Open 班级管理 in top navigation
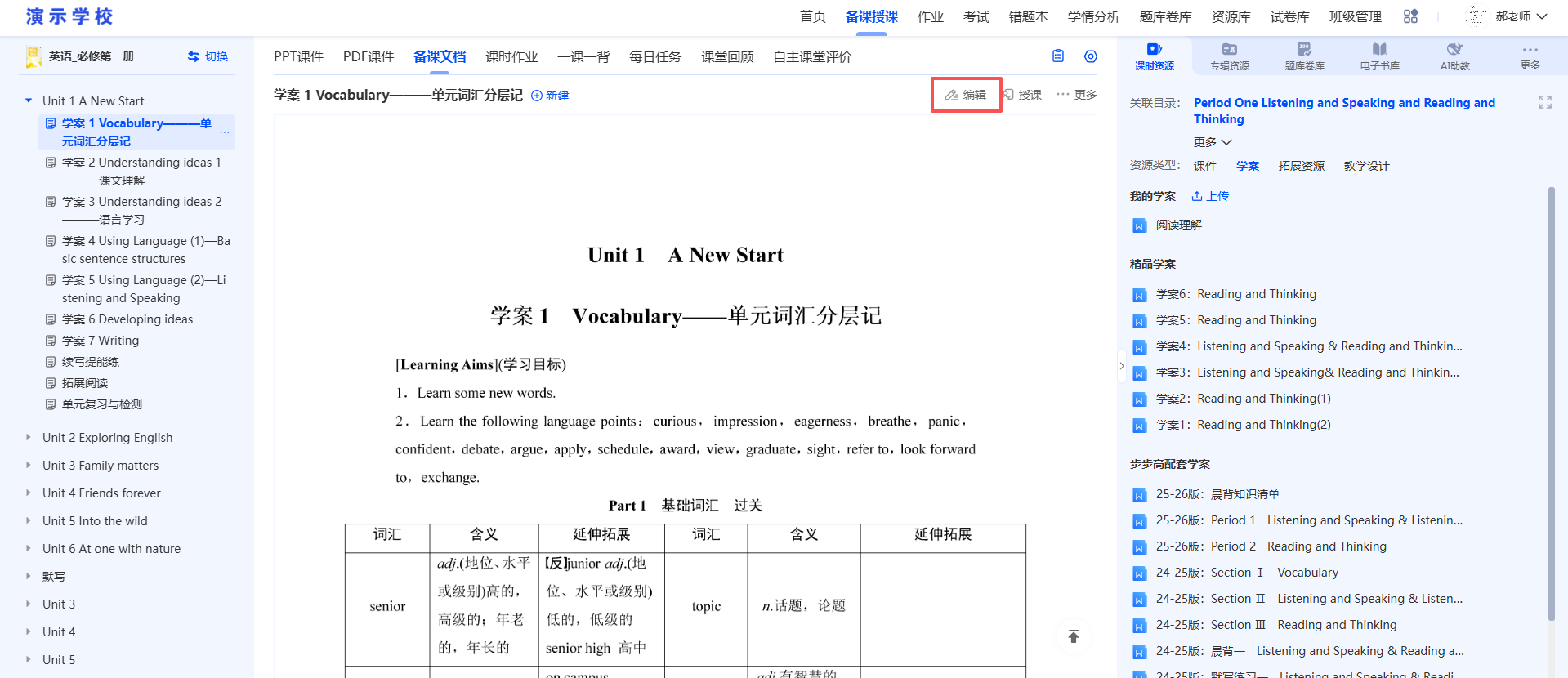 pos(1355,16)
